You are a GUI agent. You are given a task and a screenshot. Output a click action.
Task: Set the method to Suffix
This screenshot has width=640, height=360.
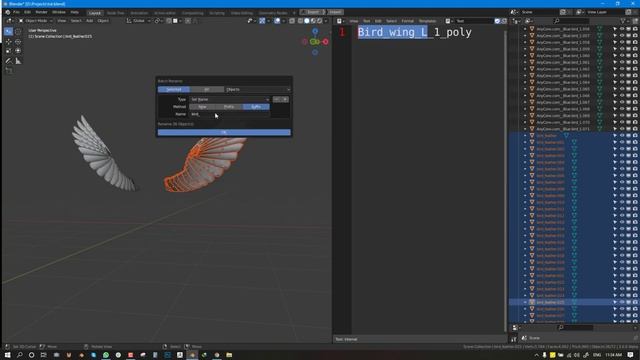(x=256, y=107)
